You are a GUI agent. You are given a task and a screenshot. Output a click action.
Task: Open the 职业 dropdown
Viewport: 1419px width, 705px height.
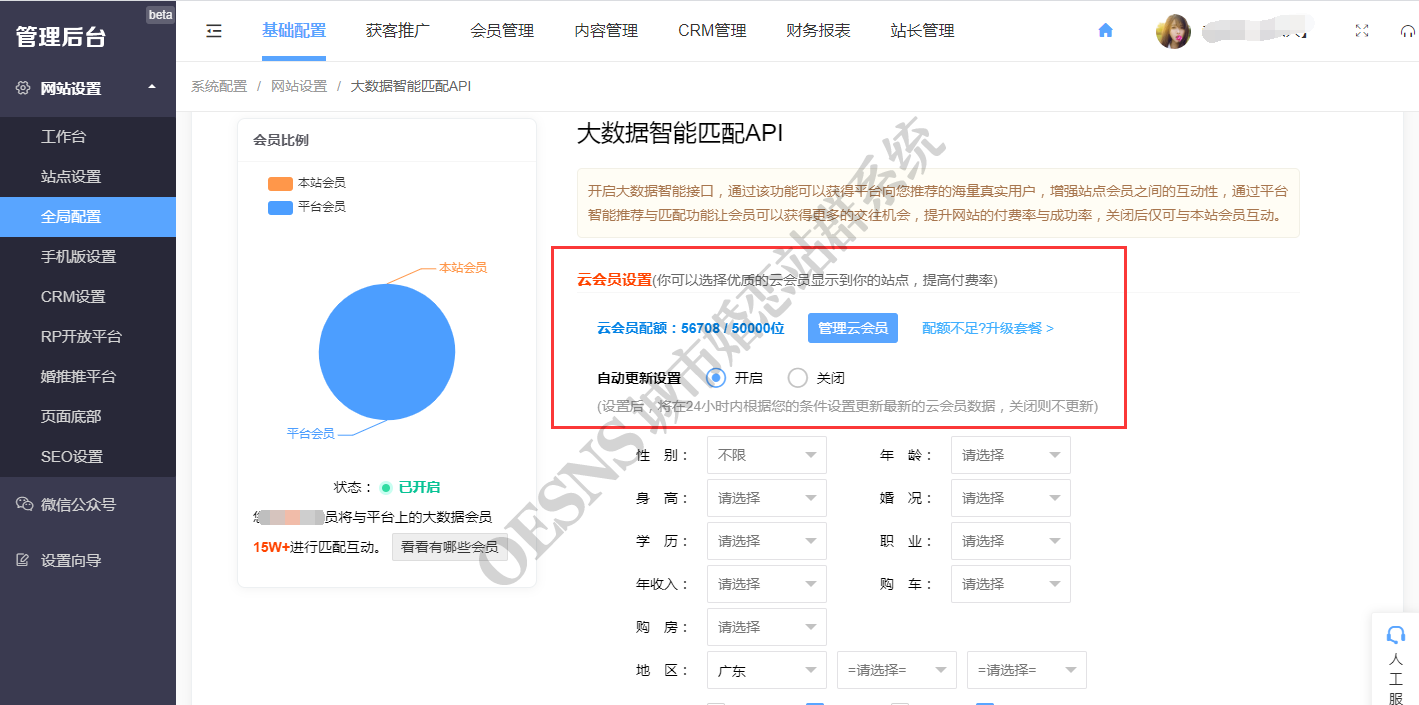(1011, 541)
